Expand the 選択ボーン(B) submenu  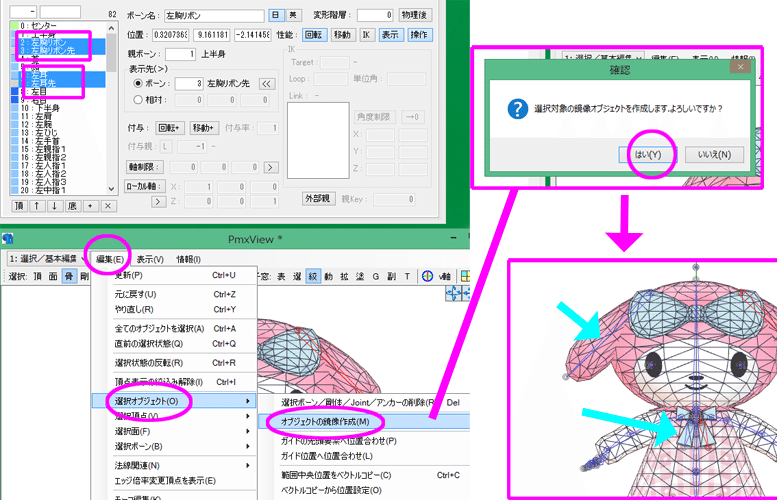174,446
